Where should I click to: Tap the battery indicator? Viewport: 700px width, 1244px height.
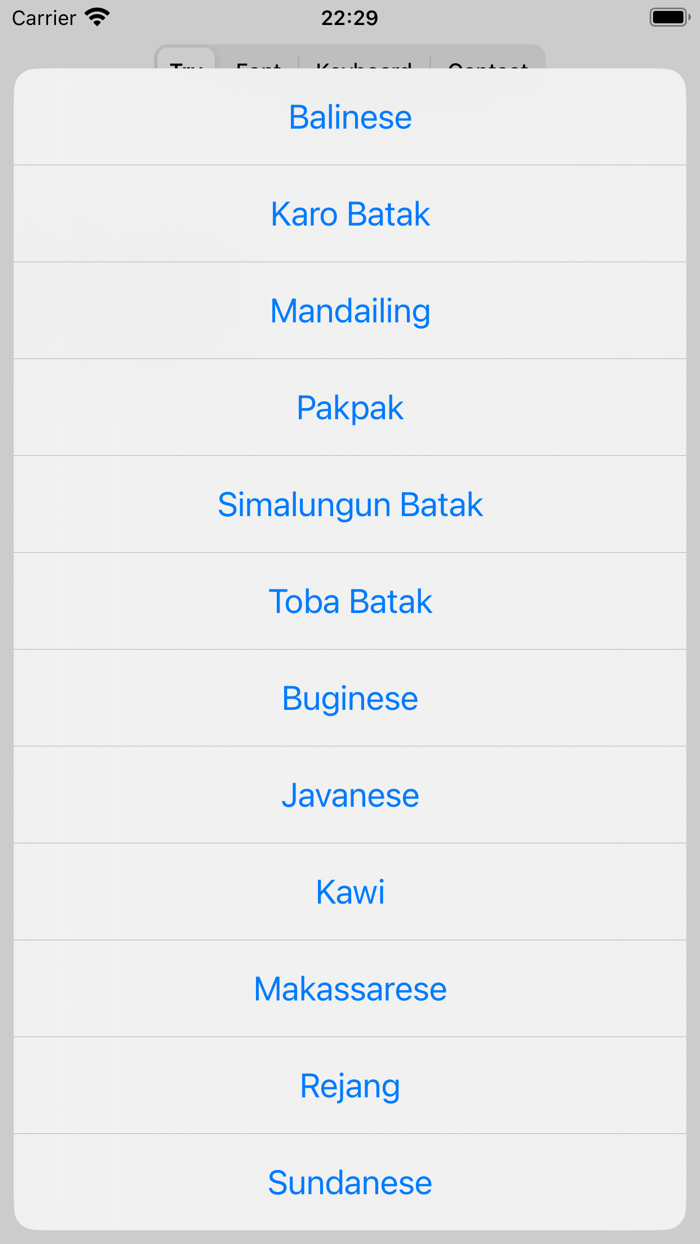(668, 16)
